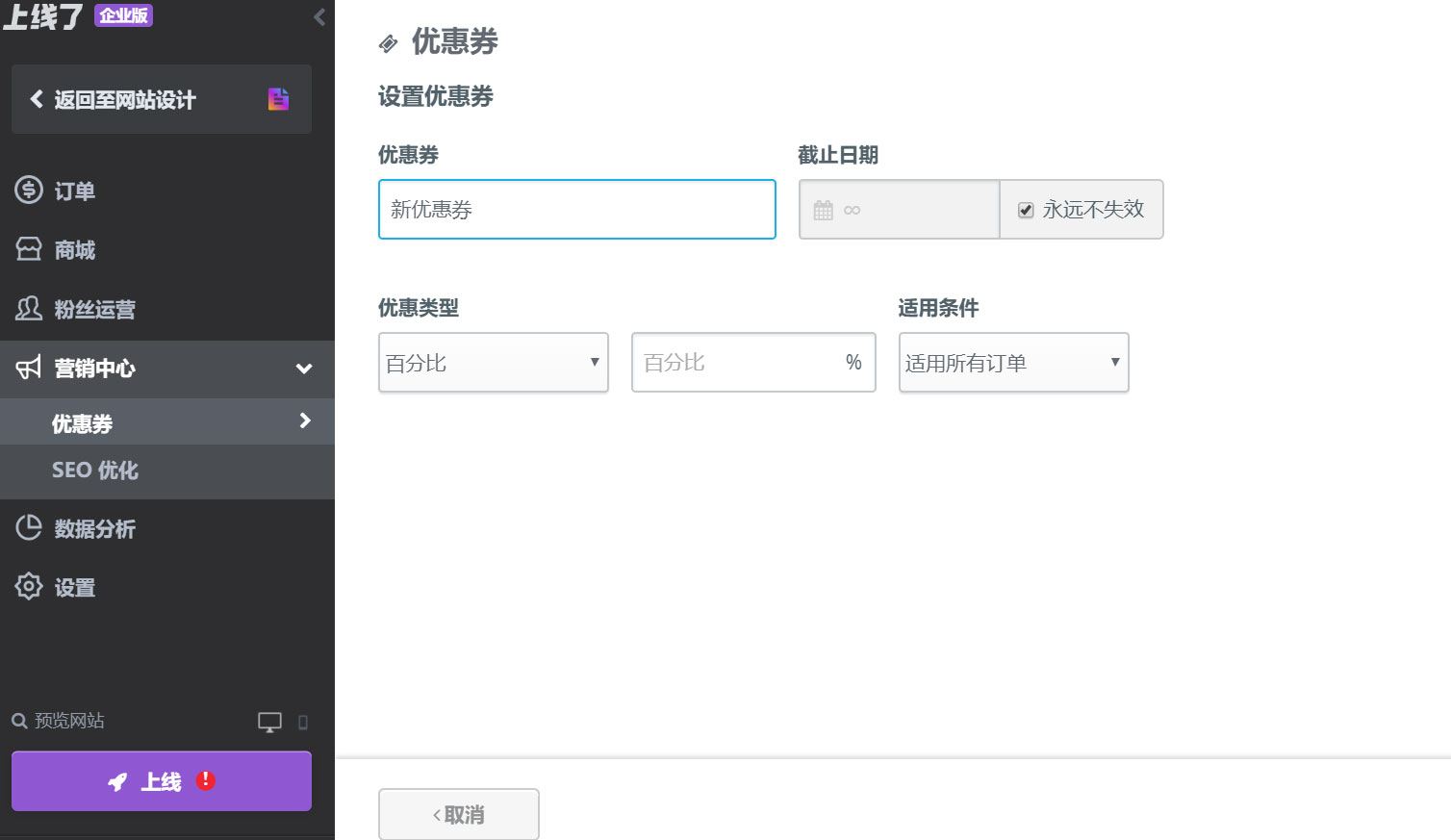This screenshot has height=840, width=1451.
Task: Open the calendar icon in 截止日期 field
Action: (823, 209)
